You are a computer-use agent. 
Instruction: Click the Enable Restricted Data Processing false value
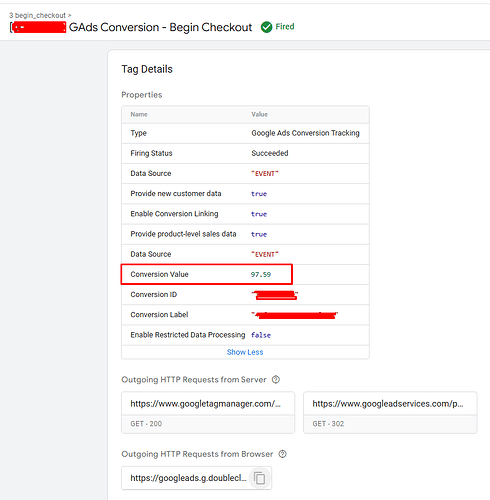pyautogui.click(x=261, y=335)
